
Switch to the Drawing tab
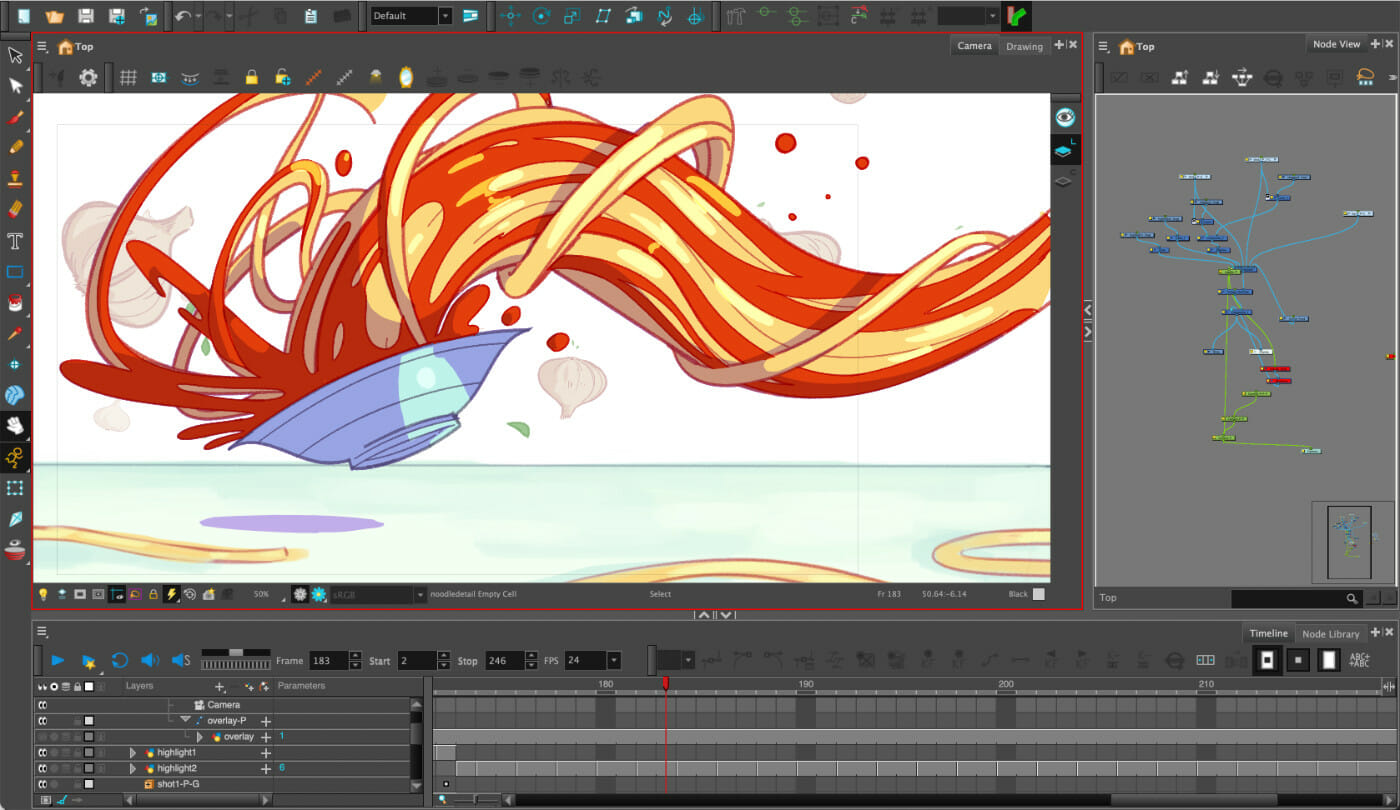(1024, 46)
